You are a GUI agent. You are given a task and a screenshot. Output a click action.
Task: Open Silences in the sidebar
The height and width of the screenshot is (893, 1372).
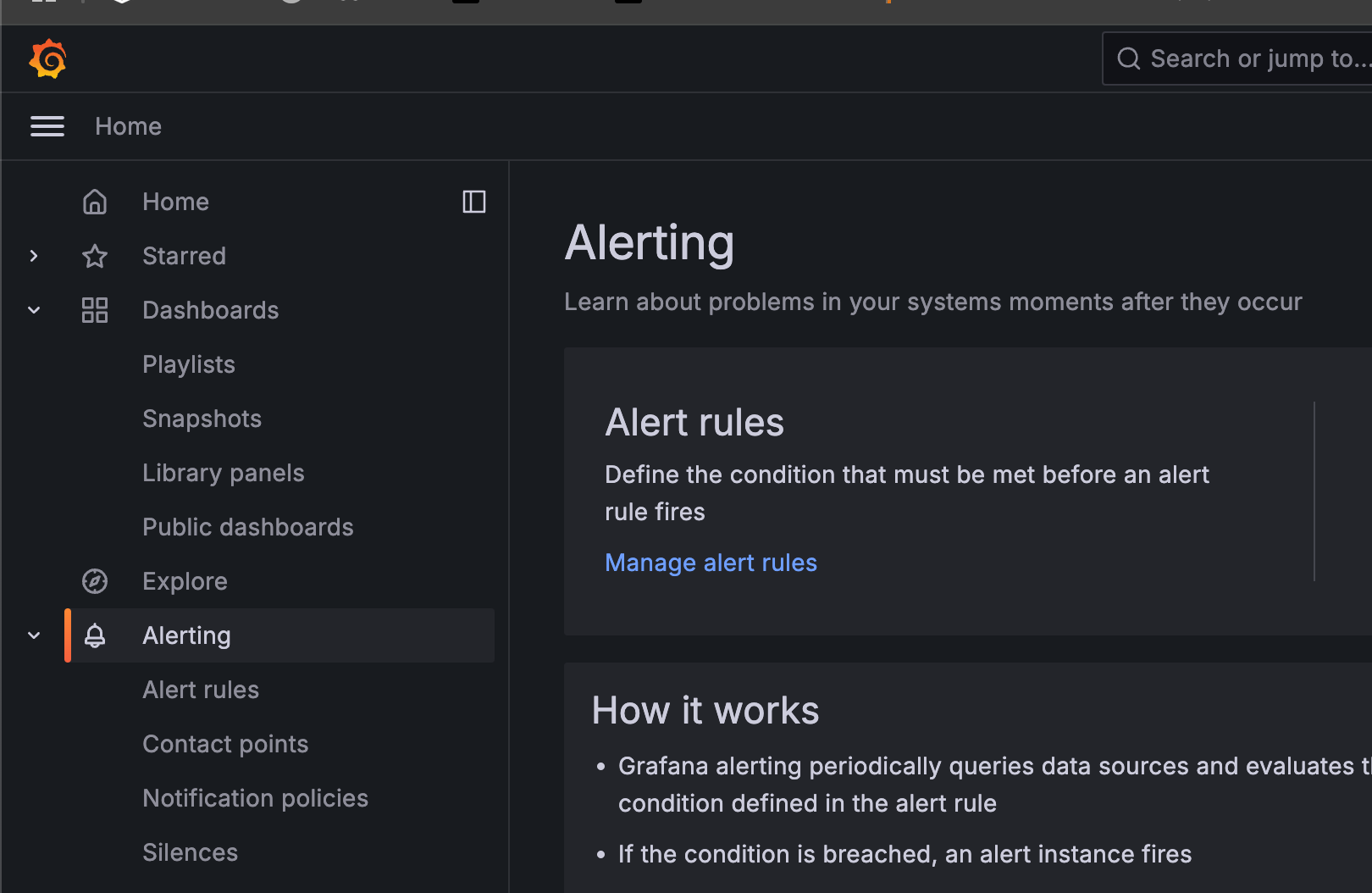click(190, 852)
